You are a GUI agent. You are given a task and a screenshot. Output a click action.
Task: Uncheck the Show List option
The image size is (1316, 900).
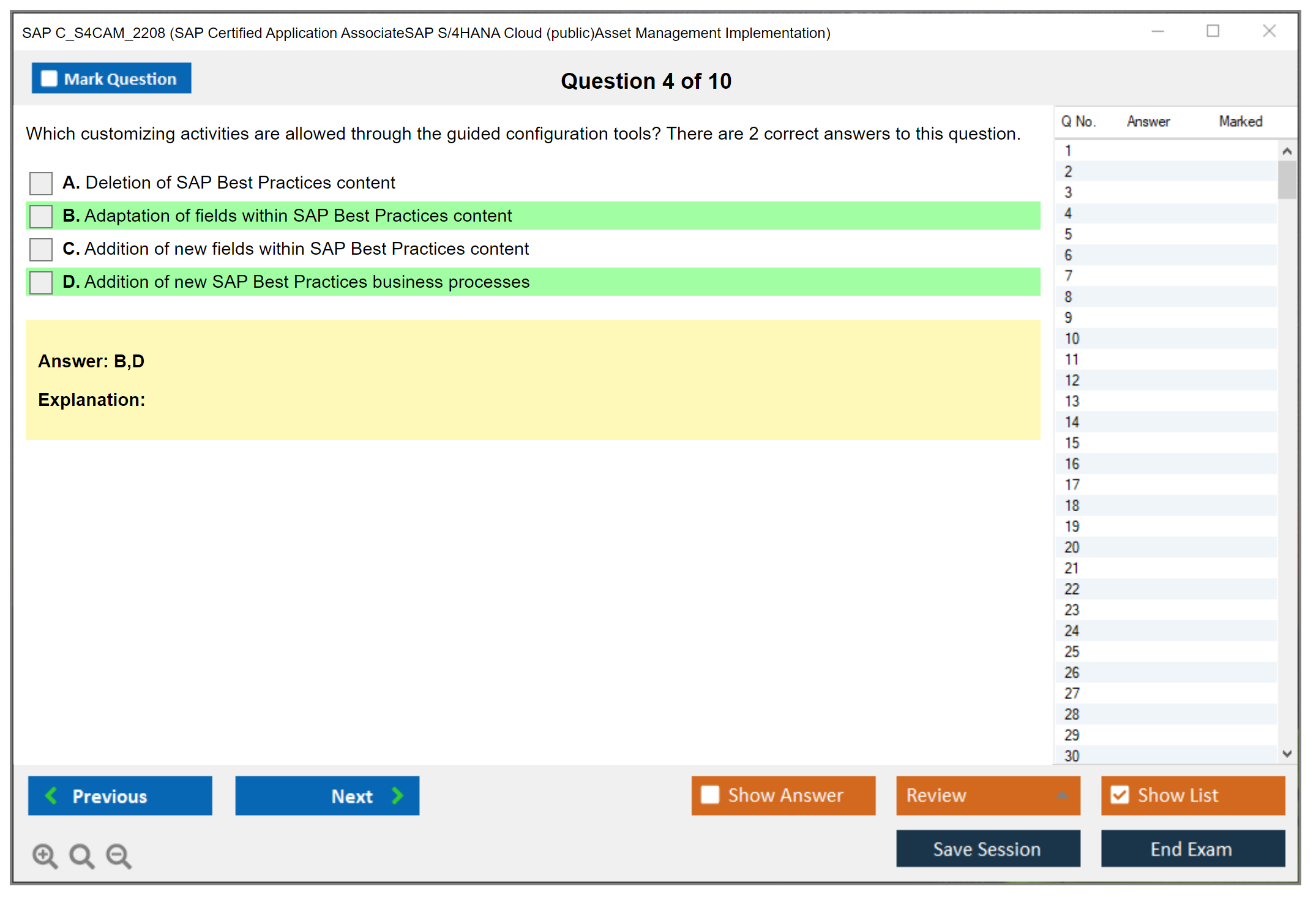[x=1120, y=795]
